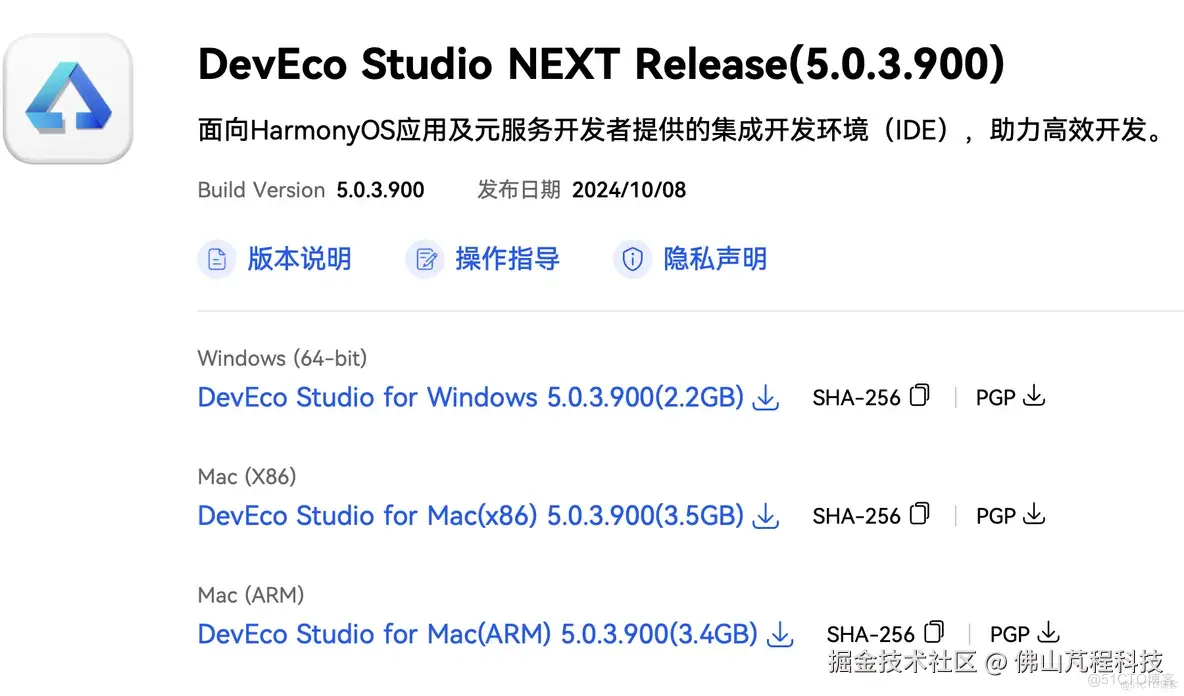Download PGP signature for Windows build
This screenshot has height=696, width=1184.
pos(1034,396)
